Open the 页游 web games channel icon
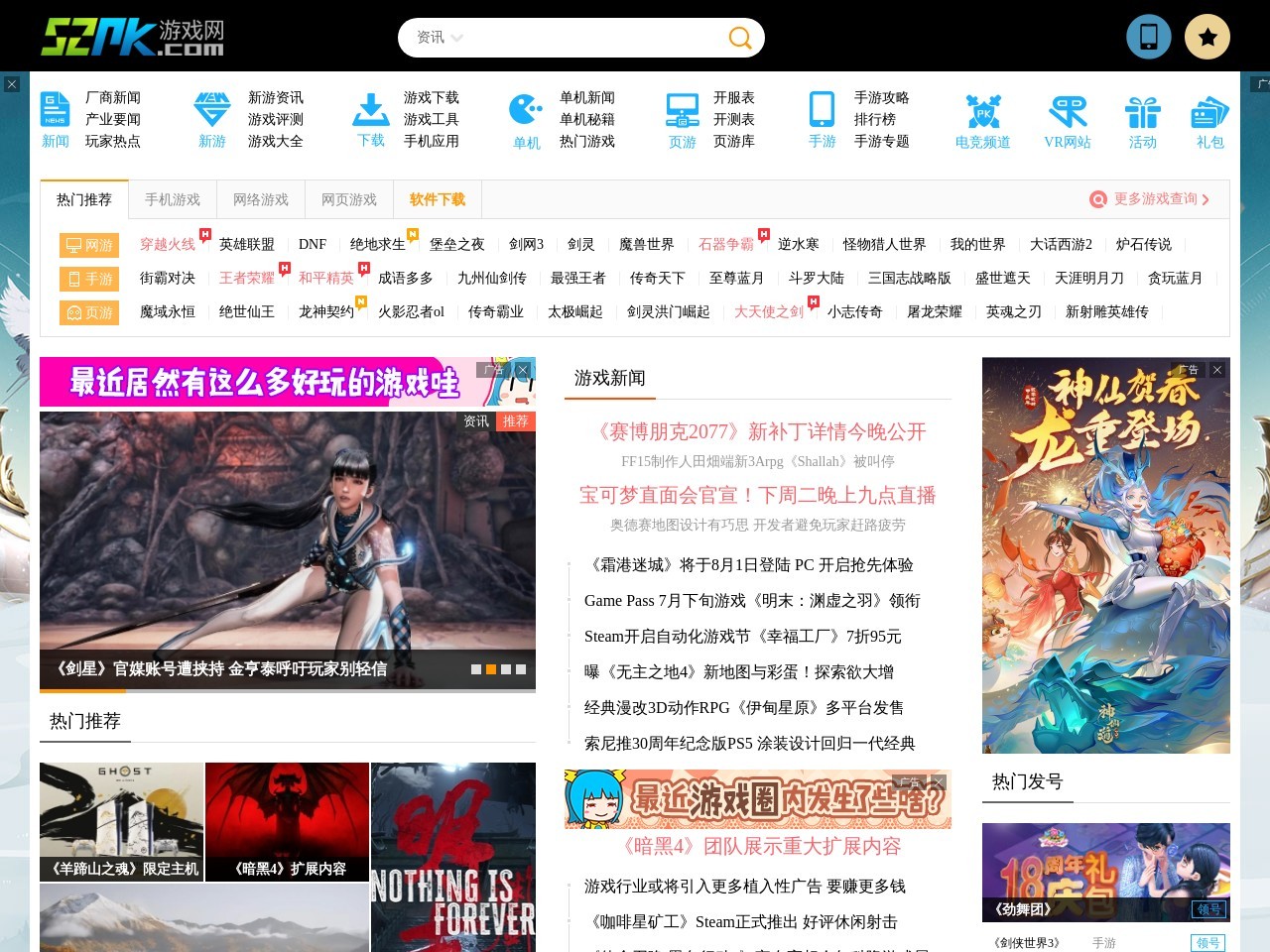This screenshot has width=1270, height=952. coord(682,111)
